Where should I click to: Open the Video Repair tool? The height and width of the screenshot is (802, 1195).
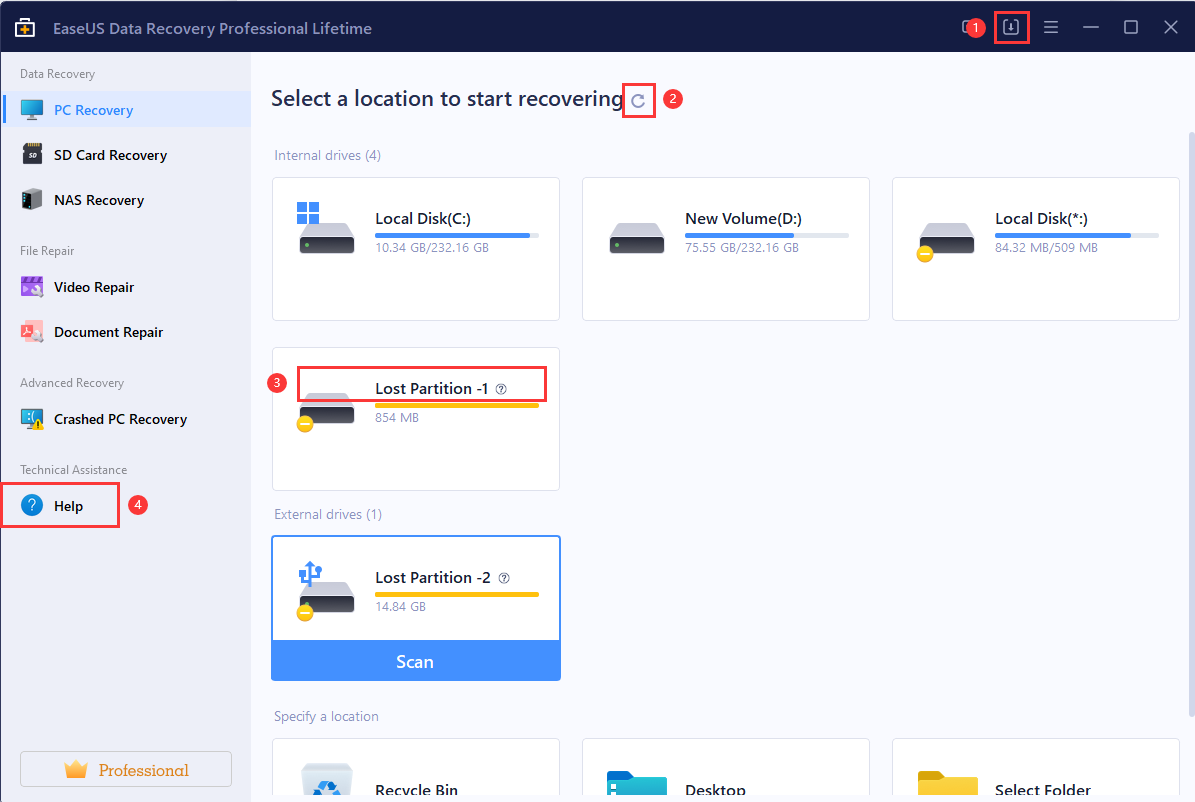(x=93, y=287)
